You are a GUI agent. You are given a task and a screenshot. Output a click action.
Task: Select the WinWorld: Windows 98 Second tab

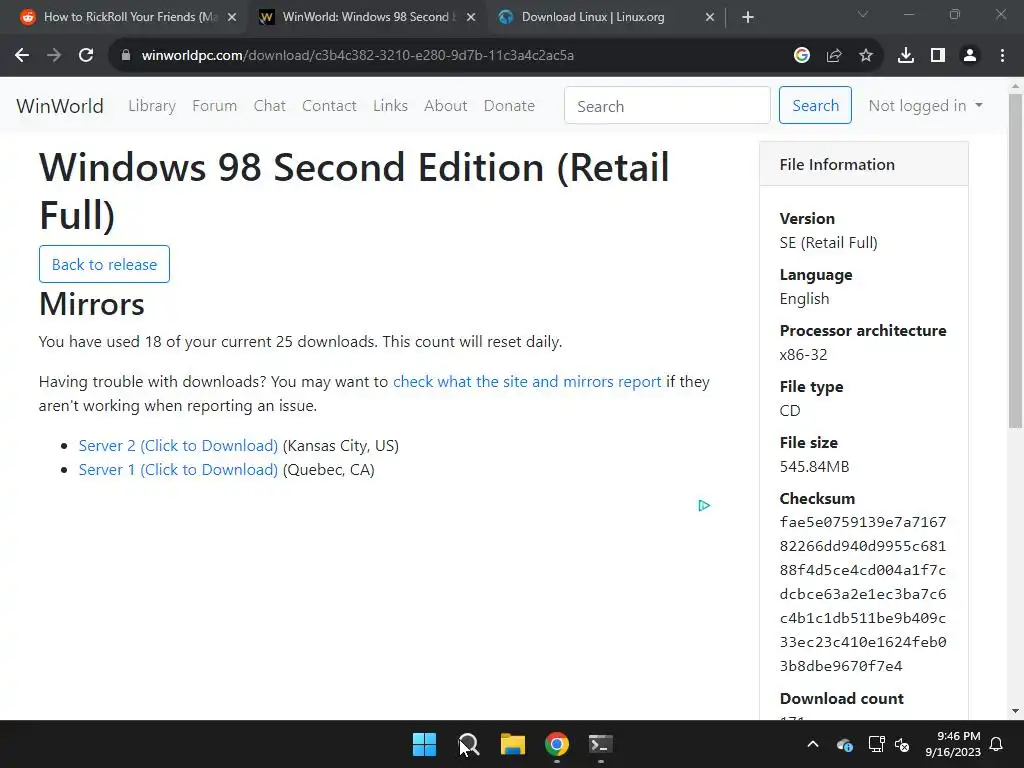coord(366,17)
